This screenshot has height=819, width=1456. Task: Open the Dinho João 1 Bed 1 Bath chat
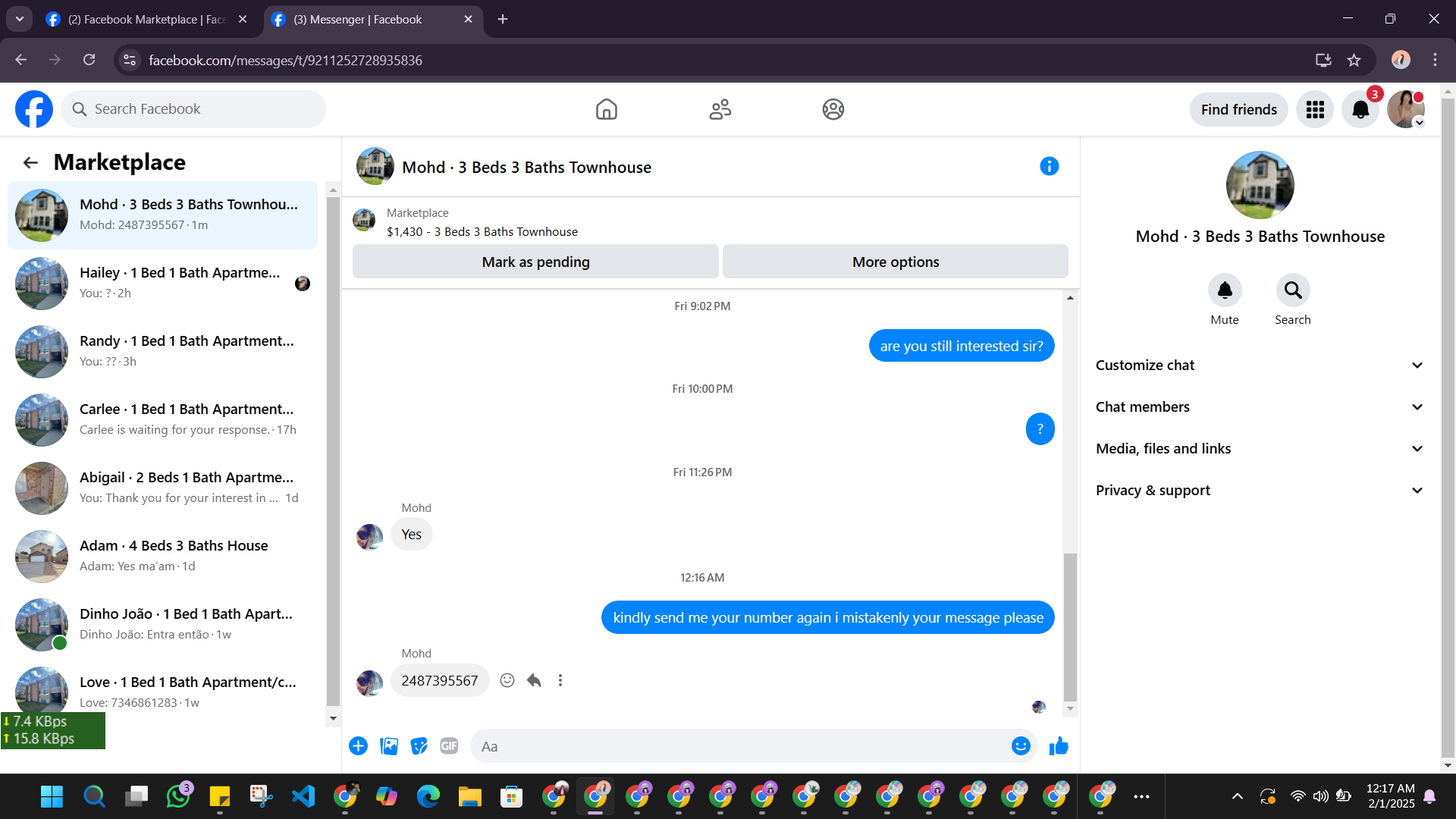163,624
